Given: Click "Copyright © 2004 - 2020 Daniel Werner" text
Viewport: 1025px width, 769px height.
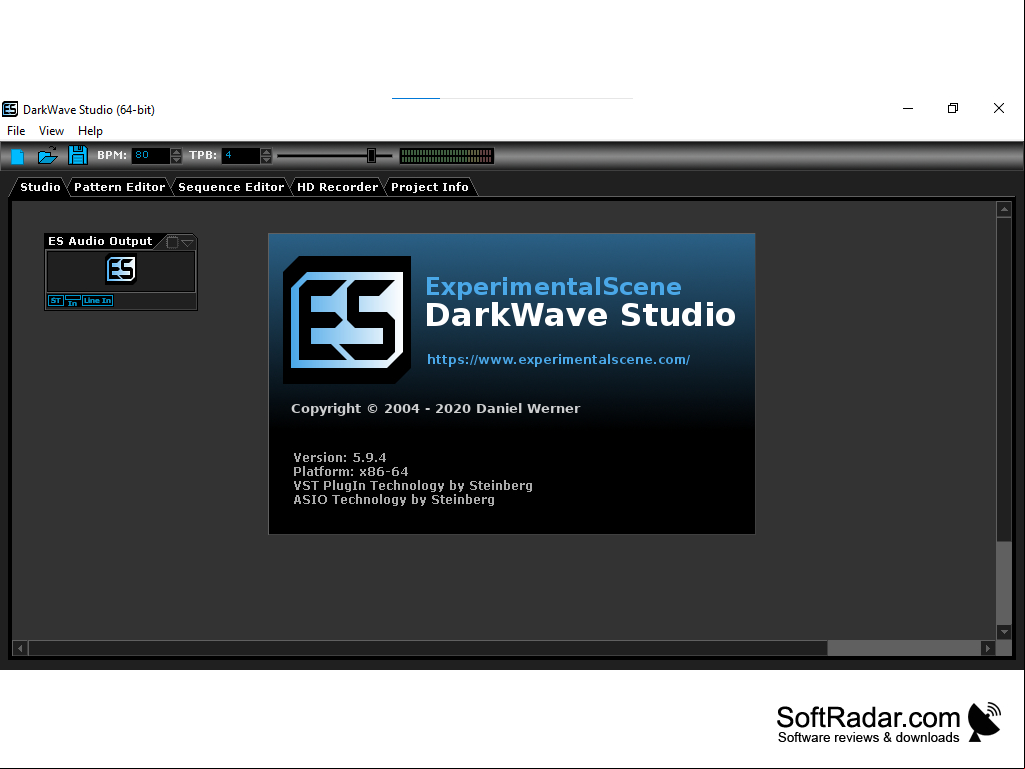Looking at the screenshot, I should (435, 409).
